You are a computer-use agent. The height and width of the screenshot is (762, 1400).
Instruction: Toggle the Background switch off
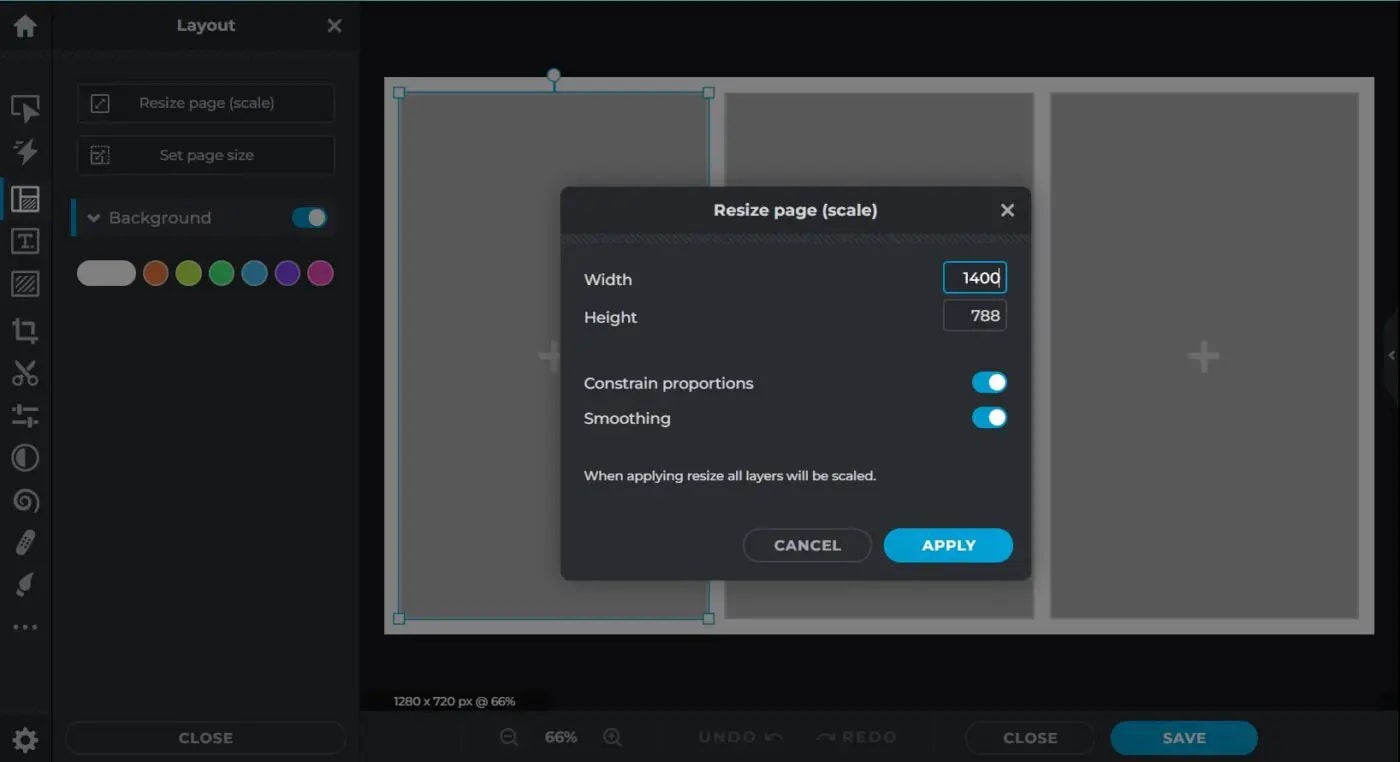pyautogui.click(x=309, y=218)
